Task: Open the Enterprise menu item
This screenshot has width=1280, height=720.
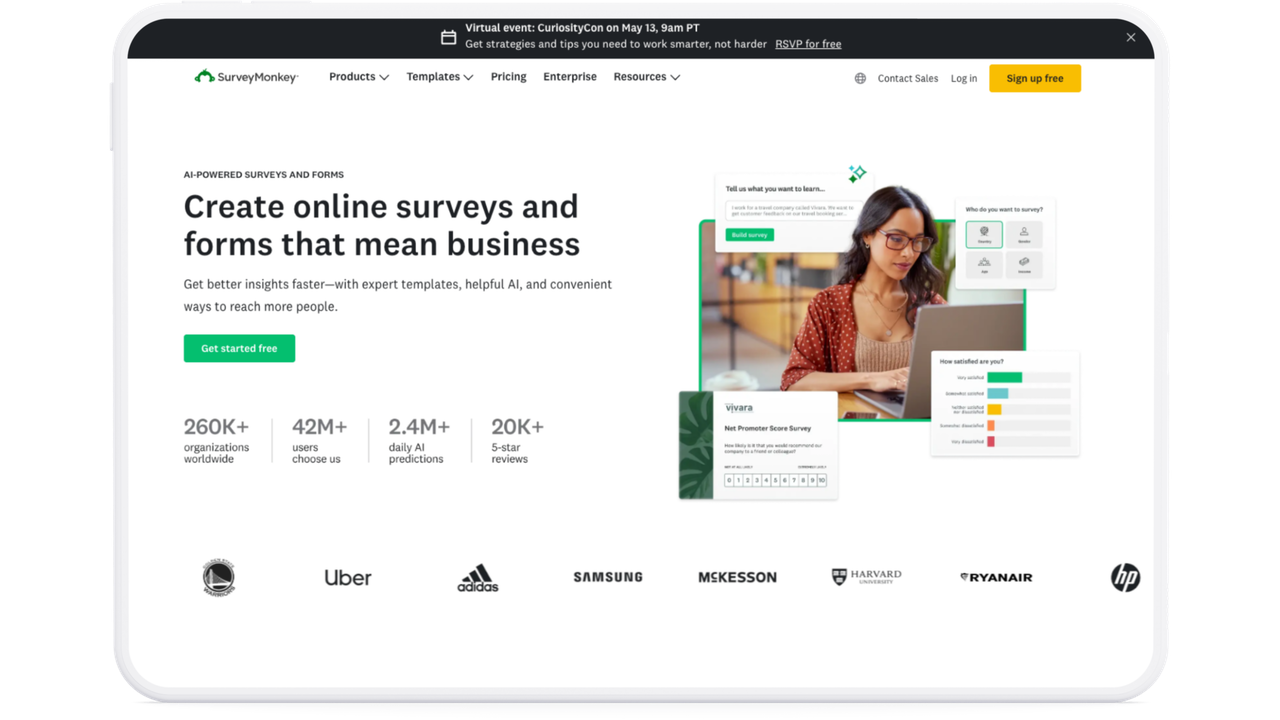Action: point(570,77)
